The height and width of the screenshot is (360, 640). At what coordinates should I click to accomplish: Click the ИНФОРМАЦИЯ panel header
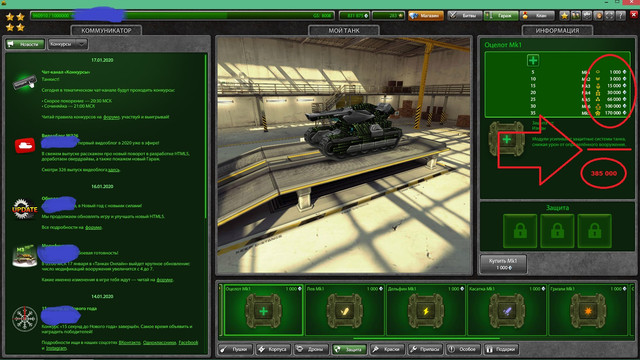pos(557,31)
